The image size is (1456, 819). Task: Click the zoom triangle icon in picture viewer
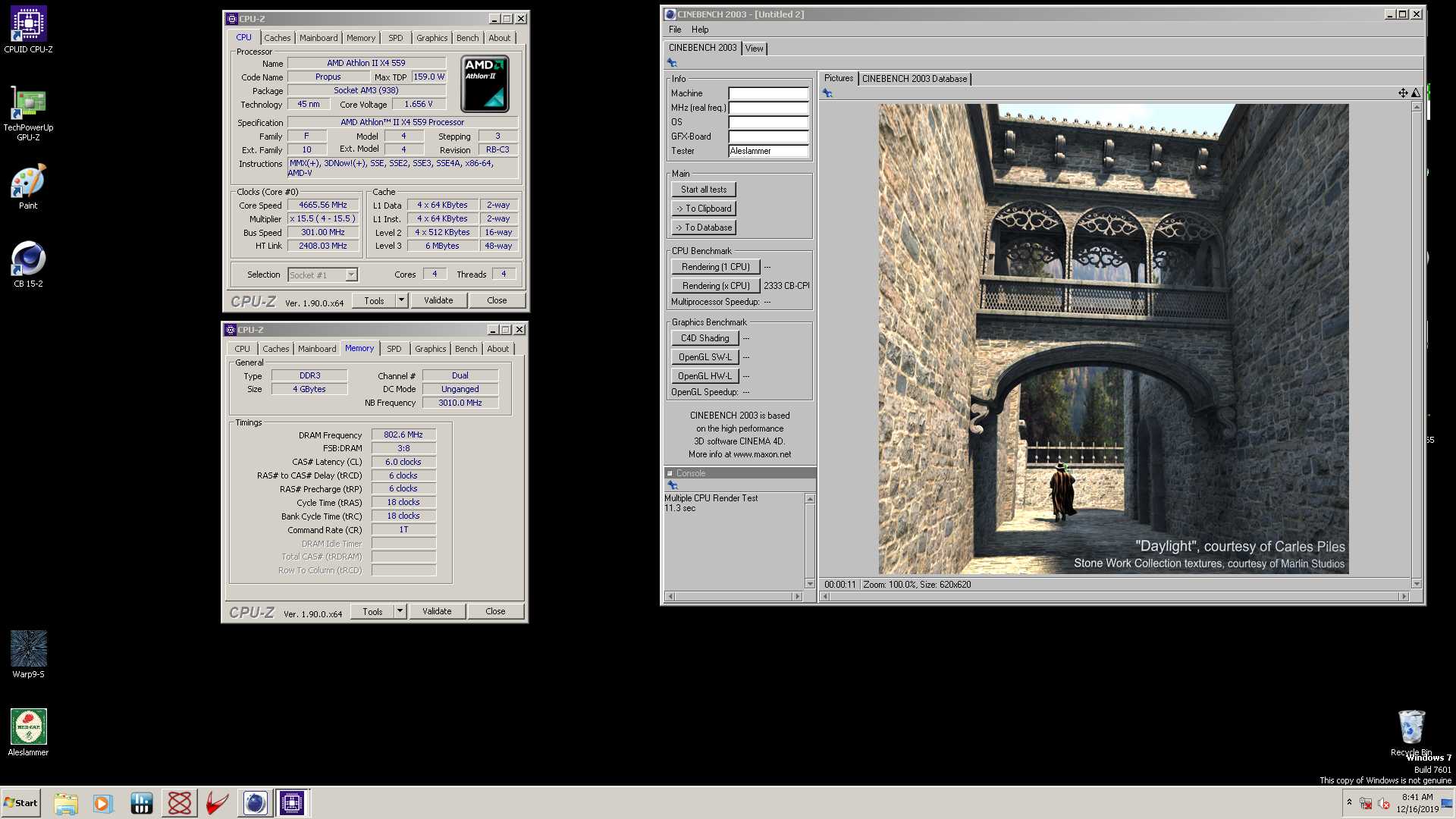click(1415, 93)
